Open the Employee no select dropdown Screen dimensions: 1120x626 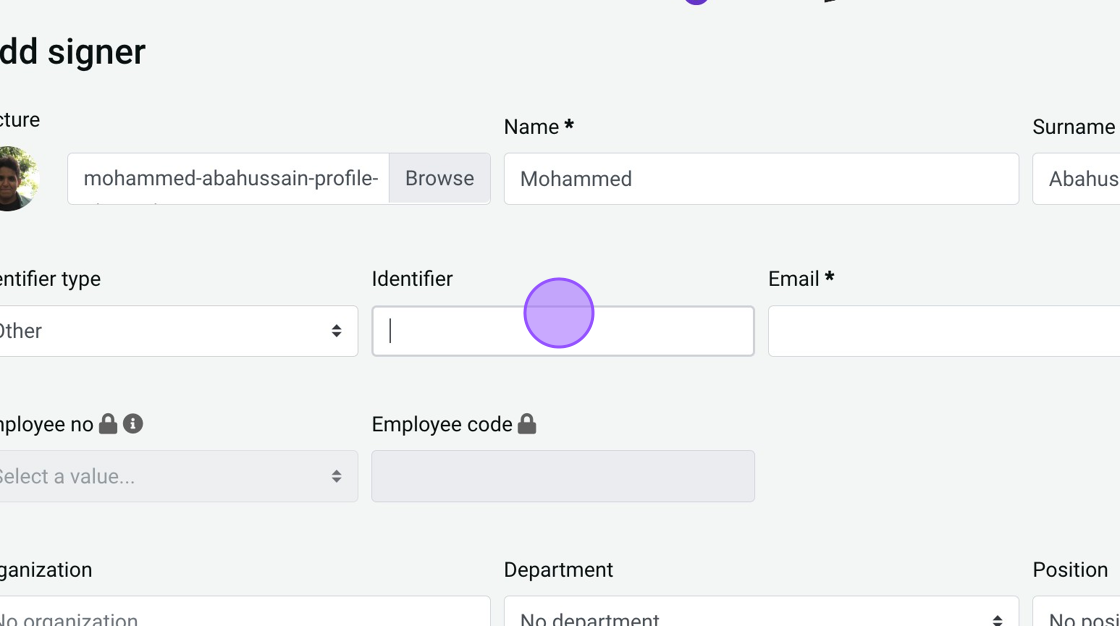(175, 476)
